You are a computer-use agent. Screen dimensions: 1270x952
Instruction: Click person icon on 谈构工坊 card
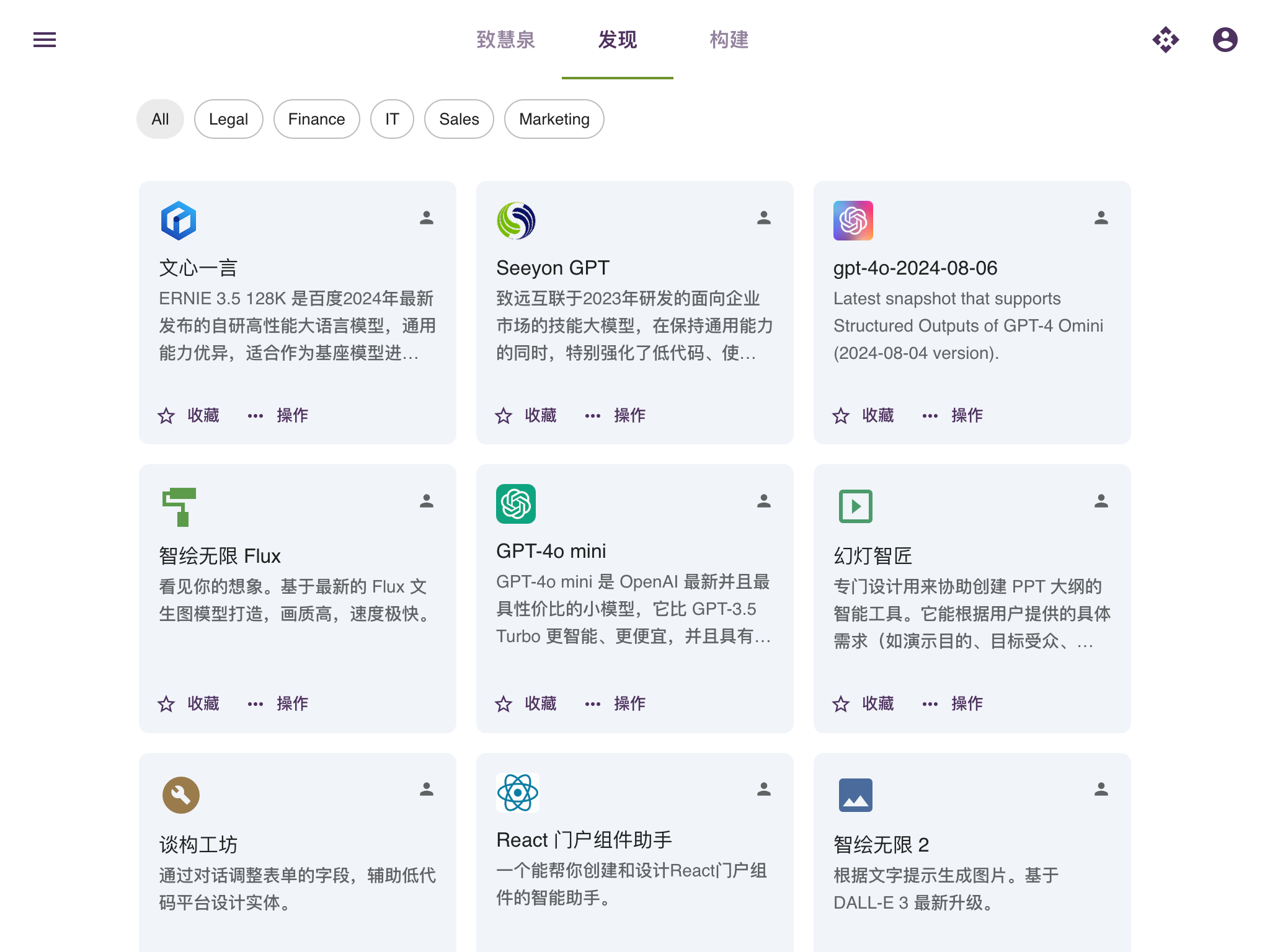pos(427,789)
